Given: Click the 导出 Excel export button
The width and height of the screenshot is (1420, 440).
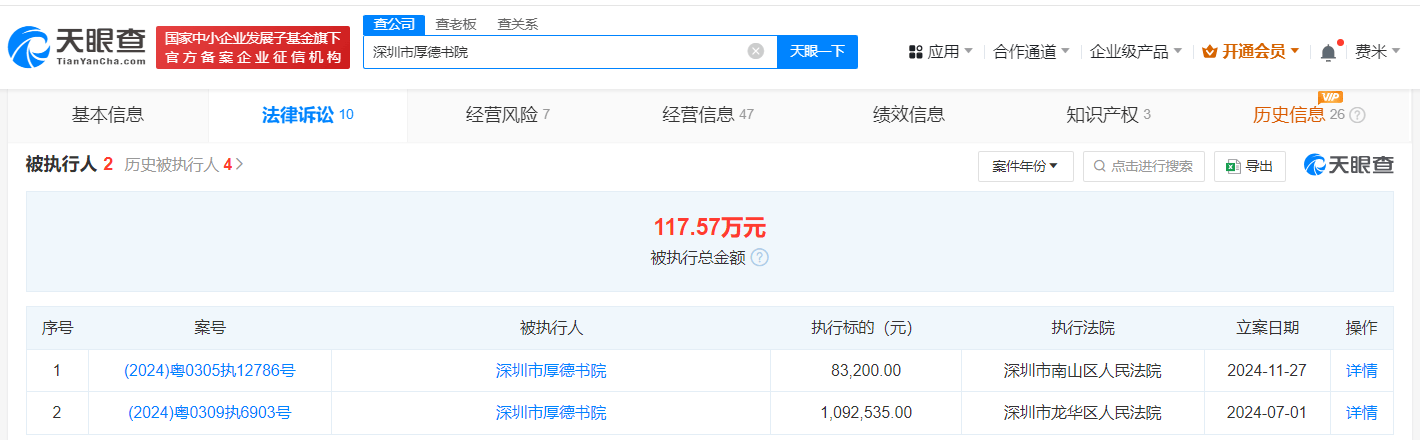Looking at the screenshot, I should pyautogui.click(x=1249, y=166).
